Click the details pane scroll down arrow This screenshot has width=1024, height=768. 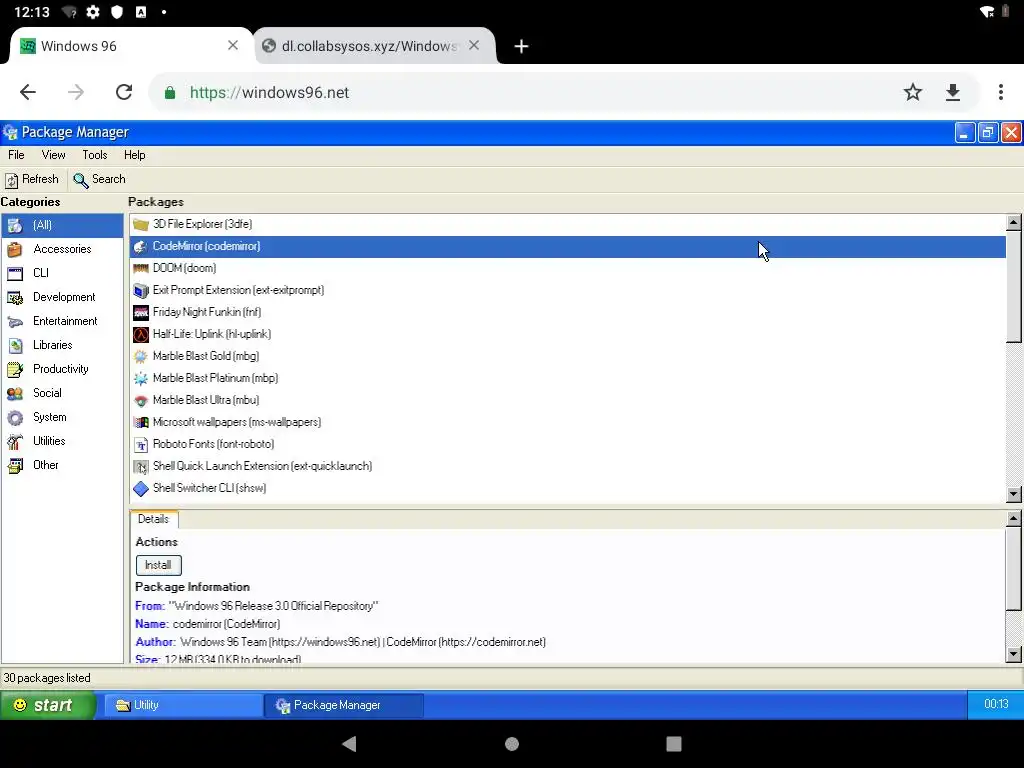tap(1014, 654)
